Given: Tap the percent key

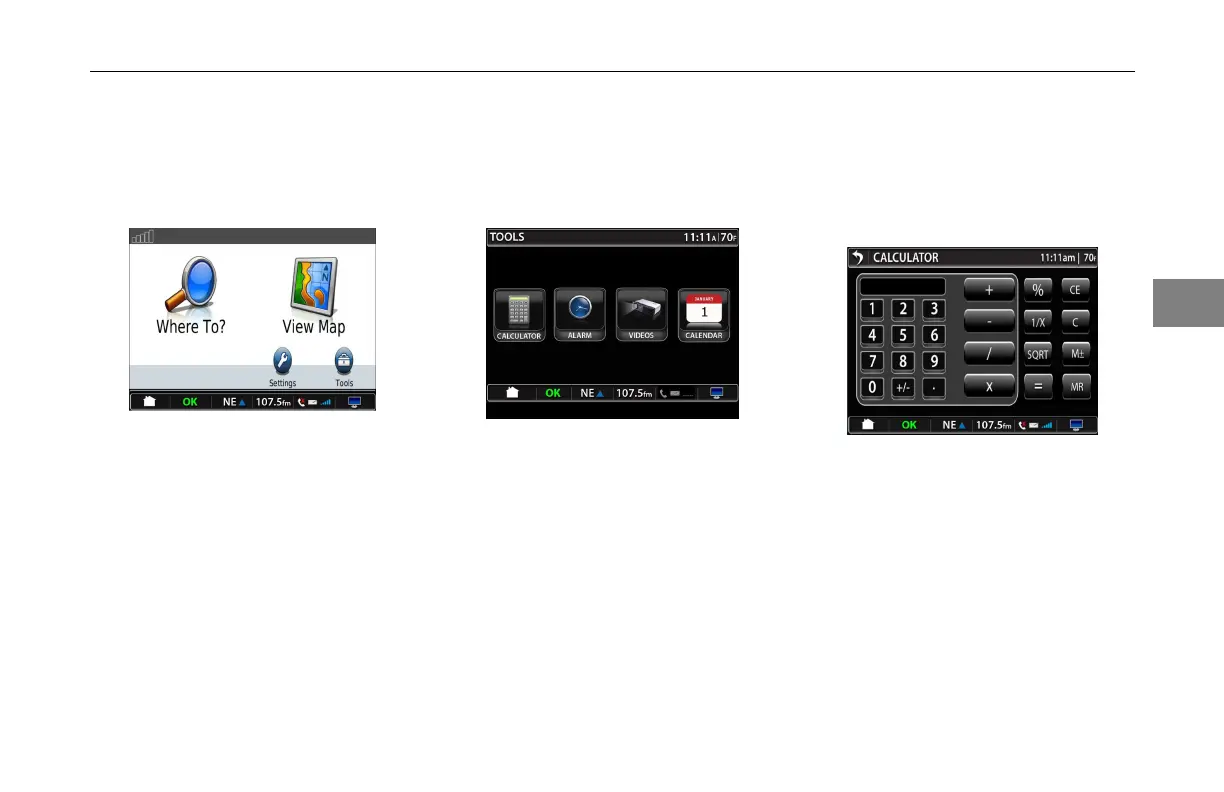Looking at the screenshot, I should (x=1038, y=290).
